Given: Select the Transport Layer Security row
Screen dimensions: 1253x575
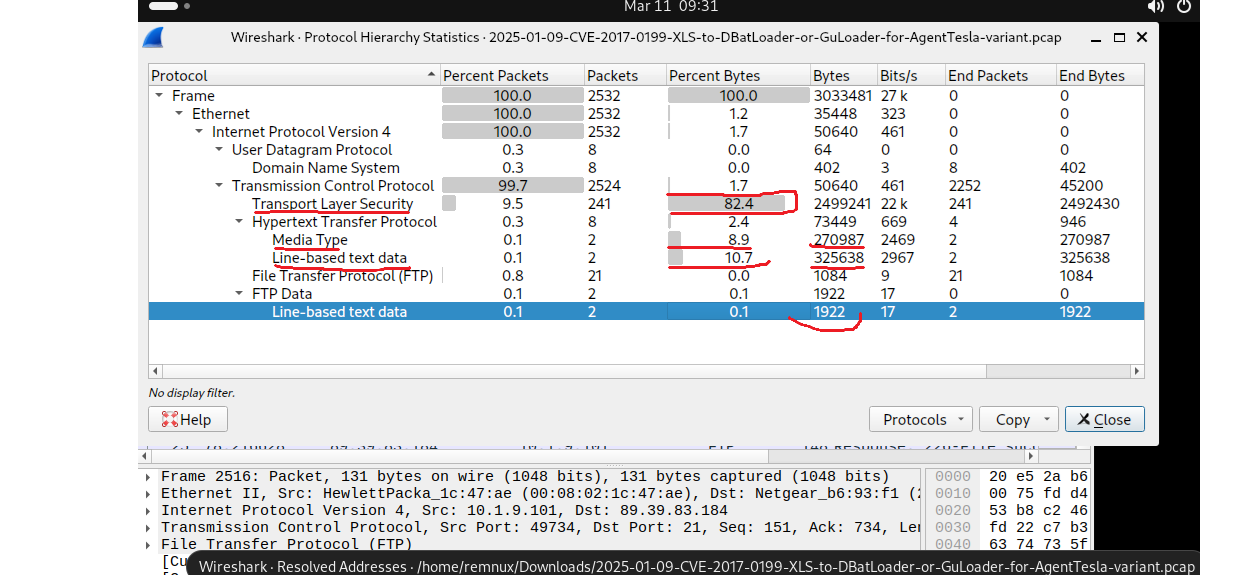Looking at the screenshot, I should coord(646,204).
